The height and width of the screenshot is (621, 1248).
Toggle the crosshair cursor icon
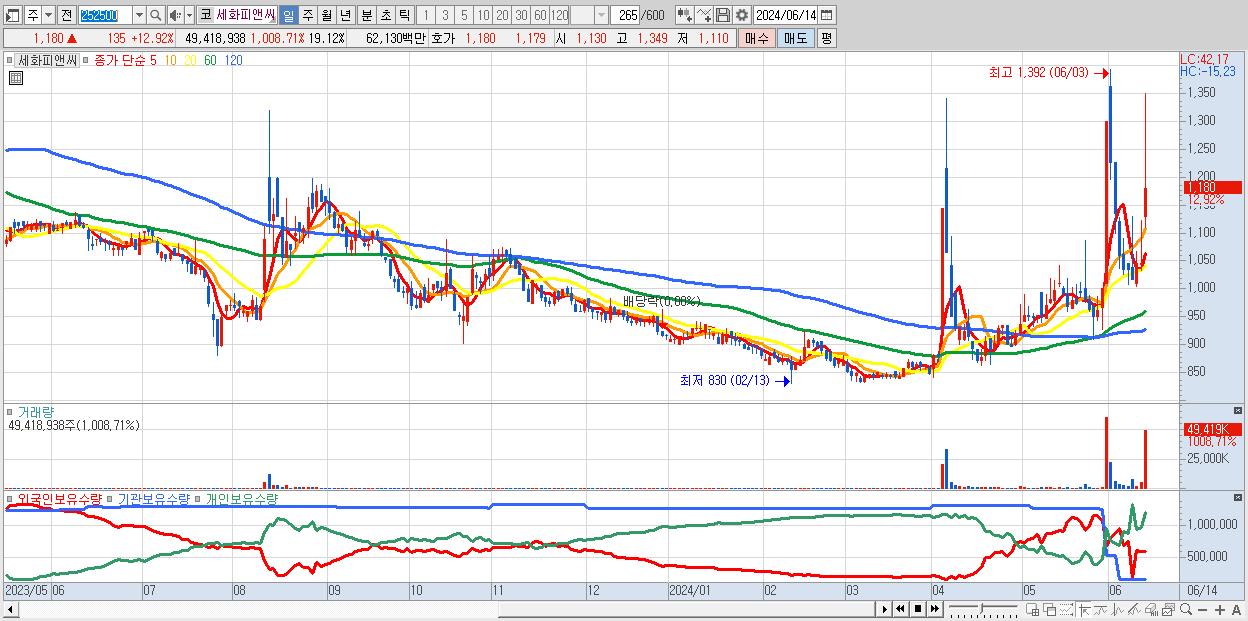click(1084, 609)
